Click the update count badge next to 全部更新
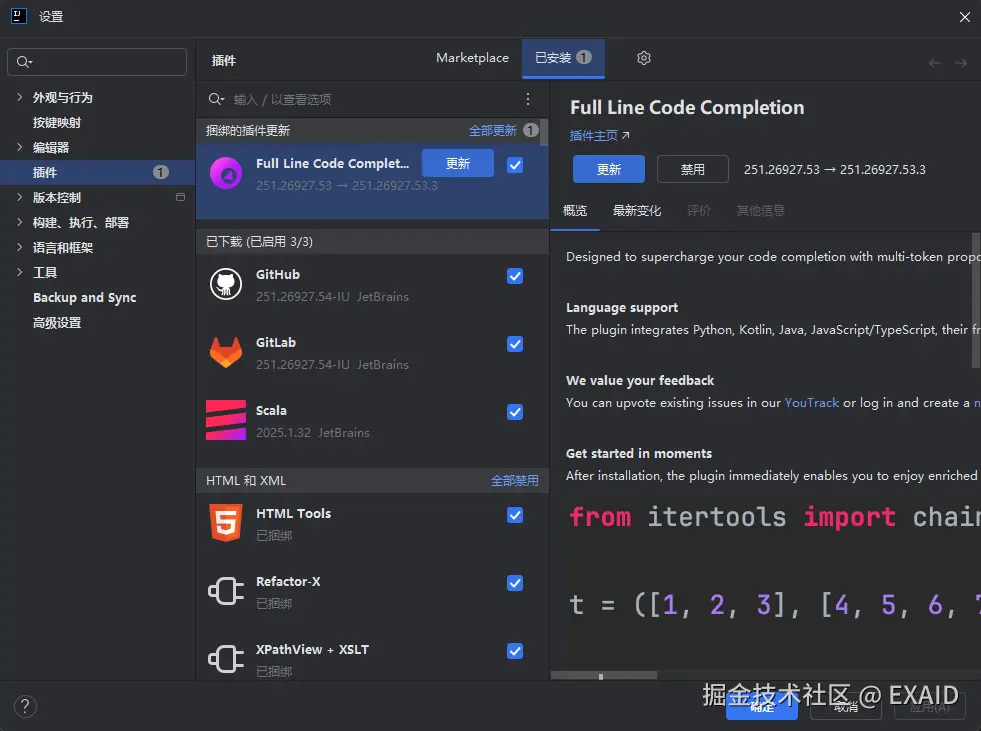981x731 pixels. pyautogui.click(x=531, y=130)
